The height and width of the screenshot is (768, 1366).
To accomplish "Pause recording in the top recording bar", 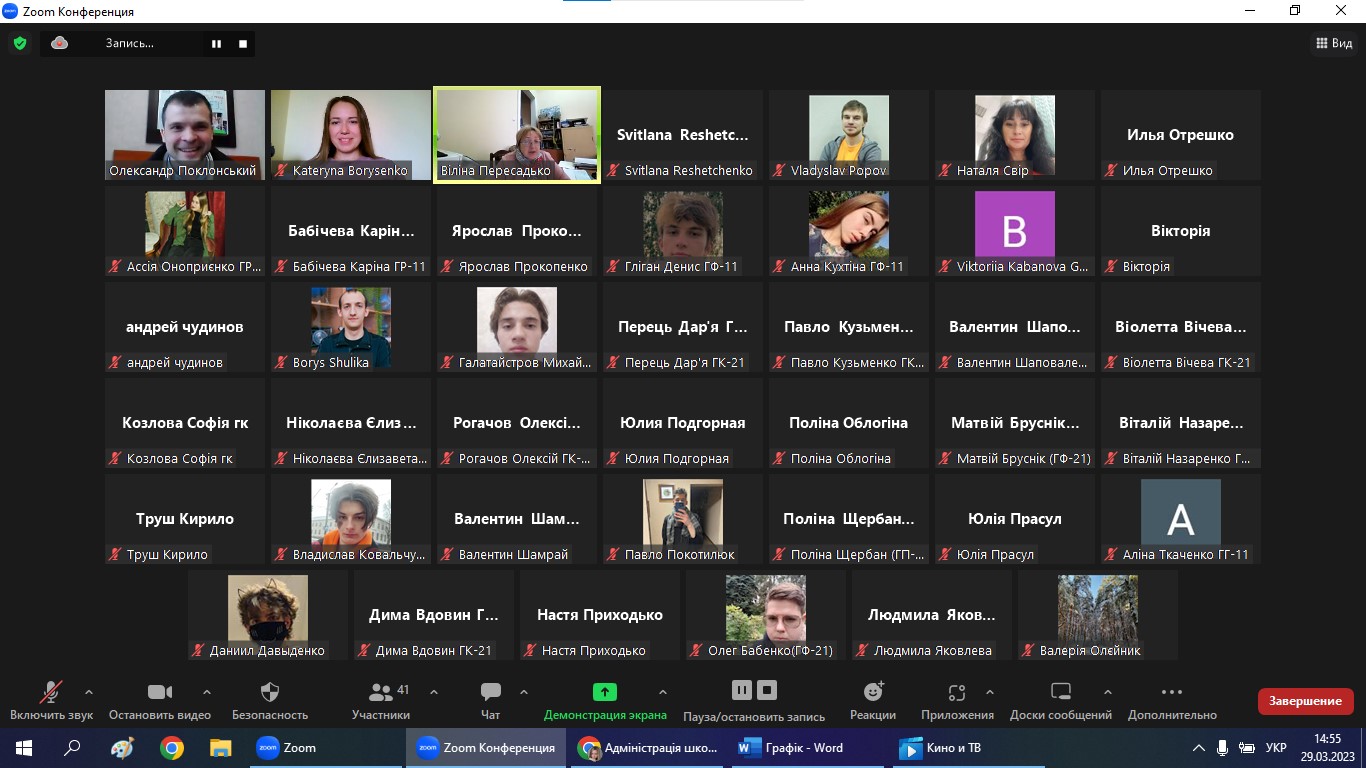I will pyautogui.click(x=216, y=44).
